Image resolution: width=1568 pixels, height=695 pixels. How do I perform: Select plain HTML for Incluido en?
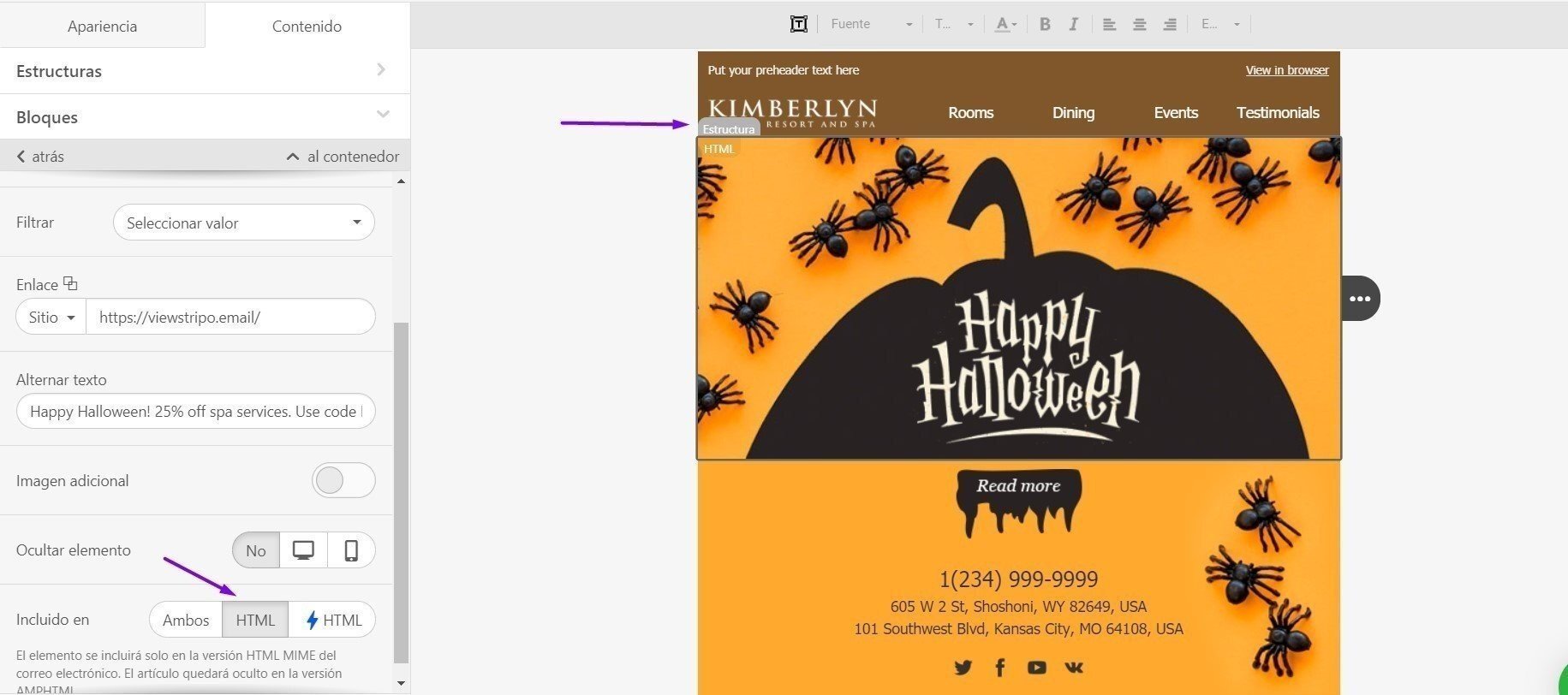255,620
